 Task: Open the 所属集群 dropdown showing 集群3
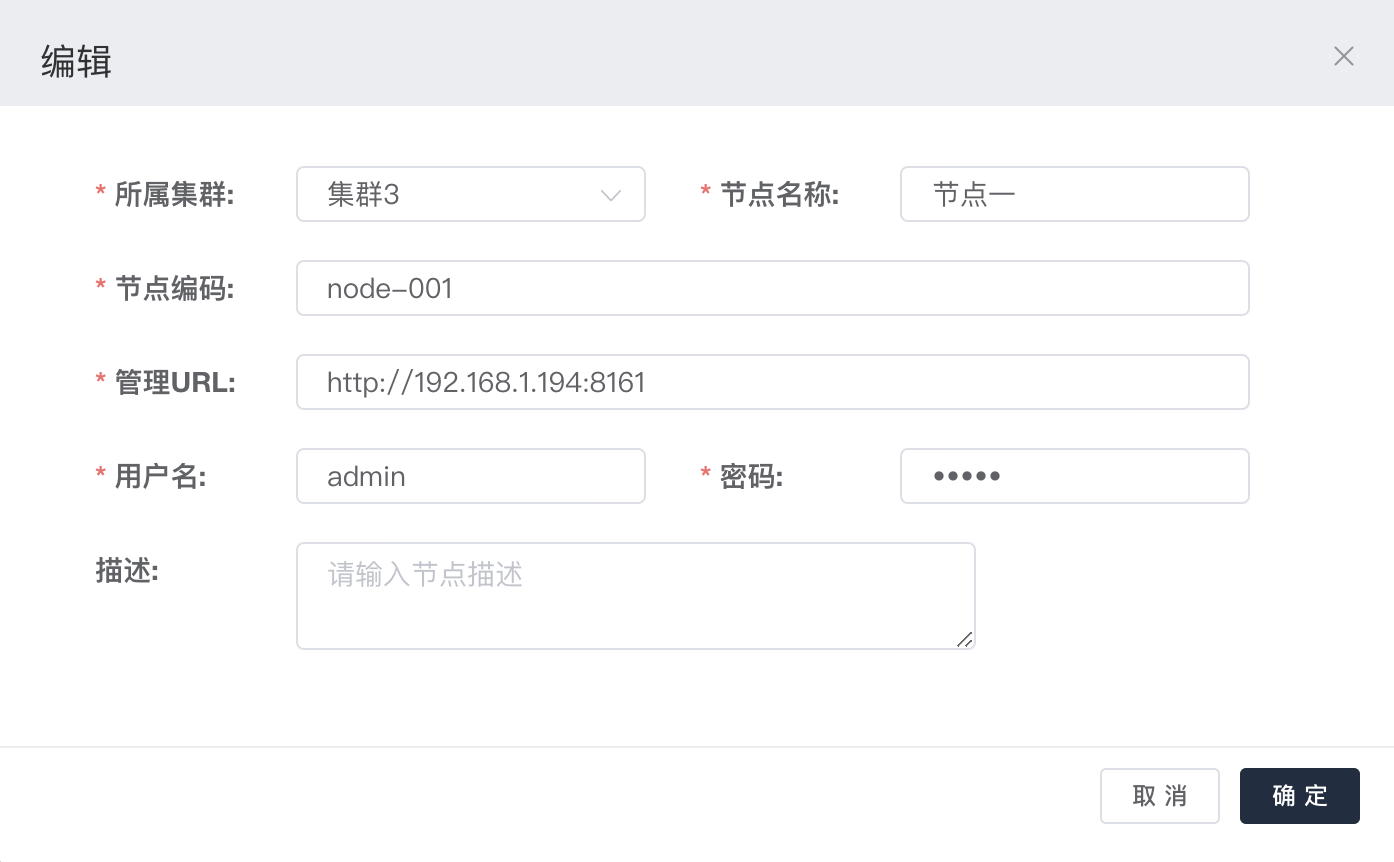(x=460, y=194)
